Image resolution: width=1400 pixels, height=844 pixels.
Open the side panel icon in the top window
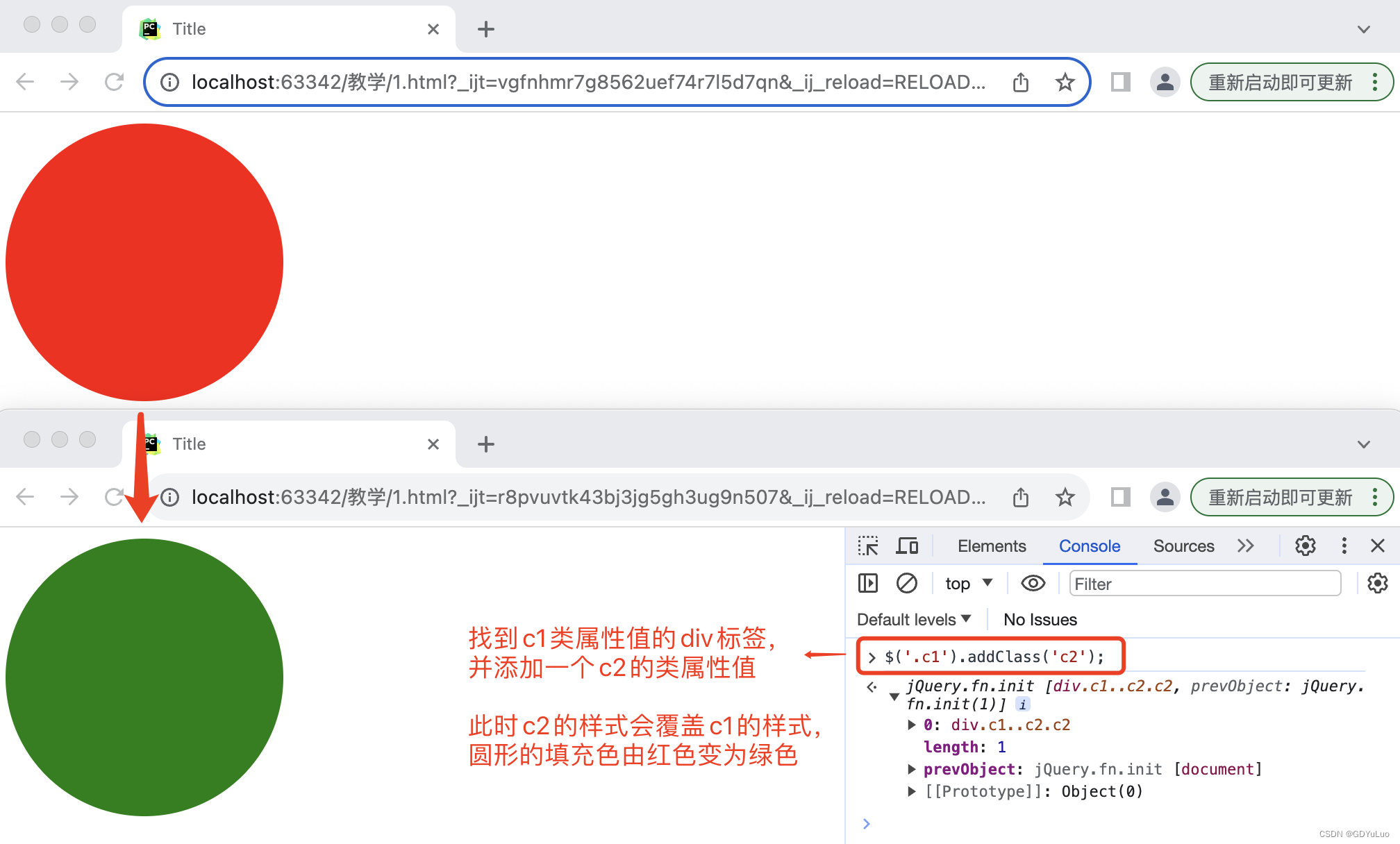coord(1120,83)
